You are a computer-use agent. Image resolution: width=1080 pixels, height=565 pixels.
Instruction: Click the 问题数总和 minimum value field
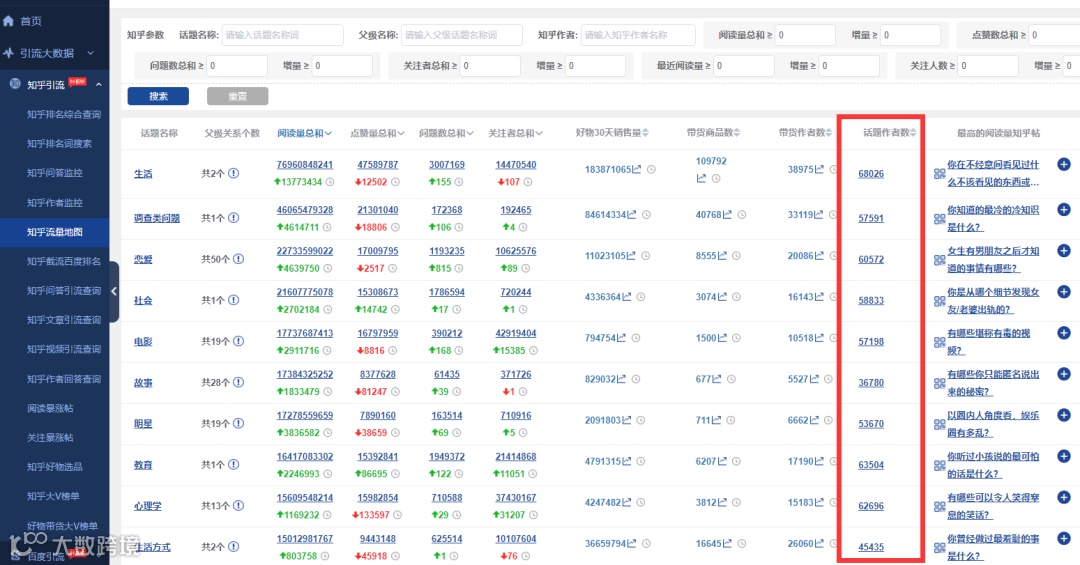(x=236, y=66)
